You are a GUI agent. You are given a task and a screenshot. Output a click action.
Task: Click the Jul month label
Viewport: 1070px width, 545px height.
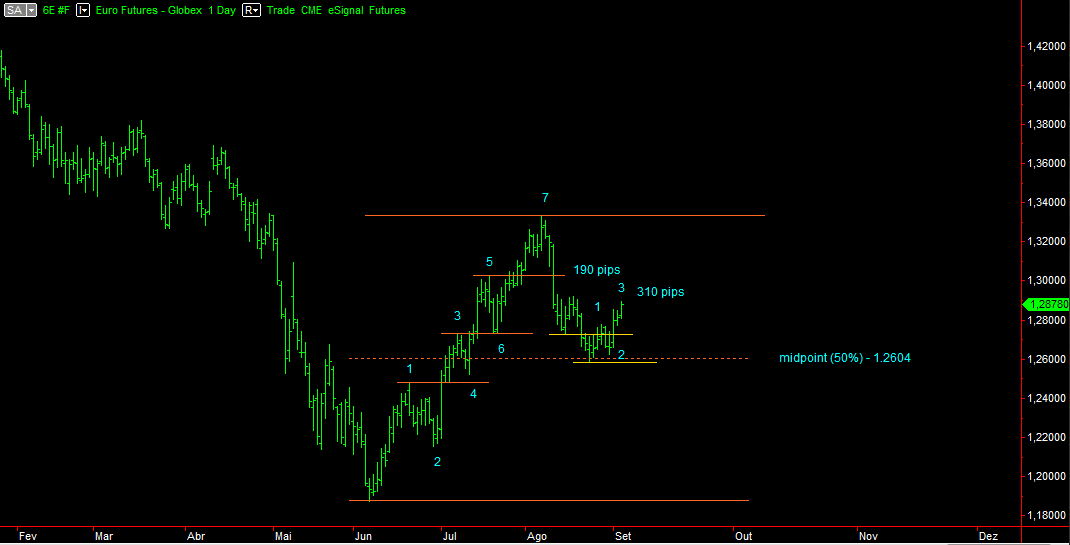pyautogui.click(x=450, y=537)
